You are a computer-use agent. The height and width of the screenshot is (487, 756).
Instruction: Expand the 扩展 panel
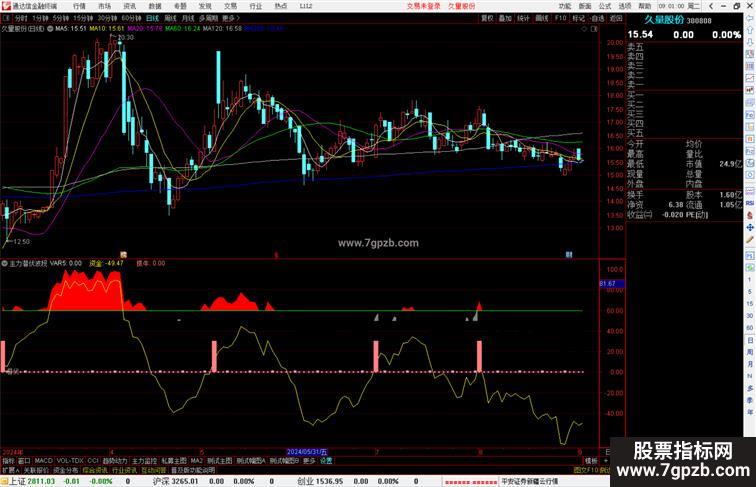click(x=10, y=470)
